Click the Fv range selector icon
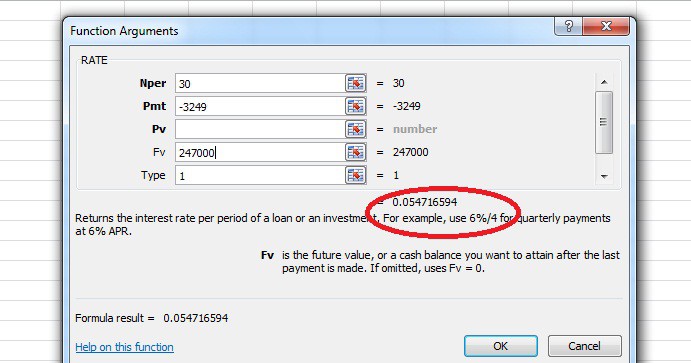Screen dimensions: 691x363 point(356,152)
